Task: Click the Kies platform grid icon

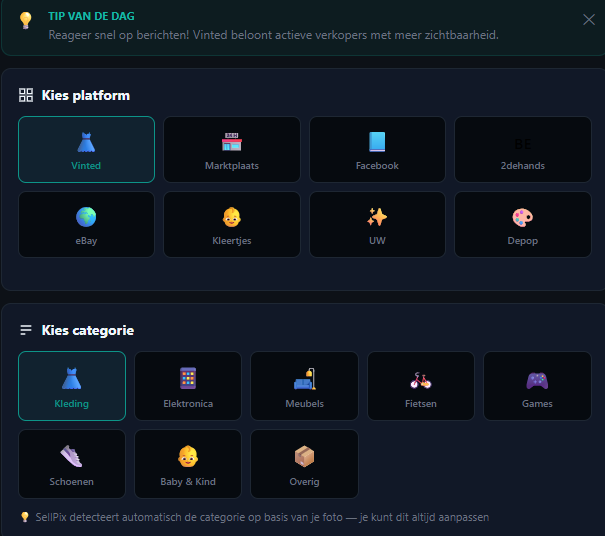Action: 26,95
